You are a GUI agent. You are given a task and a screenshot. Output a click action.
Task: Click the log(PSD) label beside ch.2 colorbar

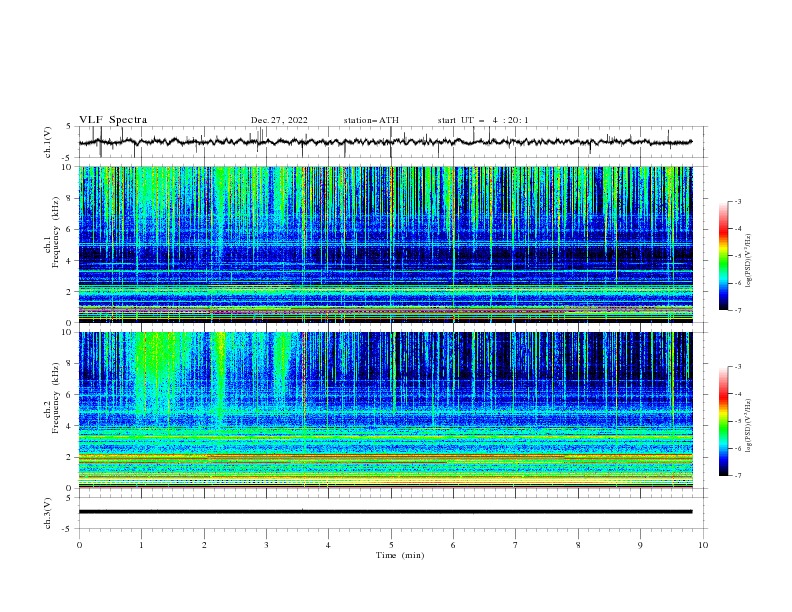(748, 425)
